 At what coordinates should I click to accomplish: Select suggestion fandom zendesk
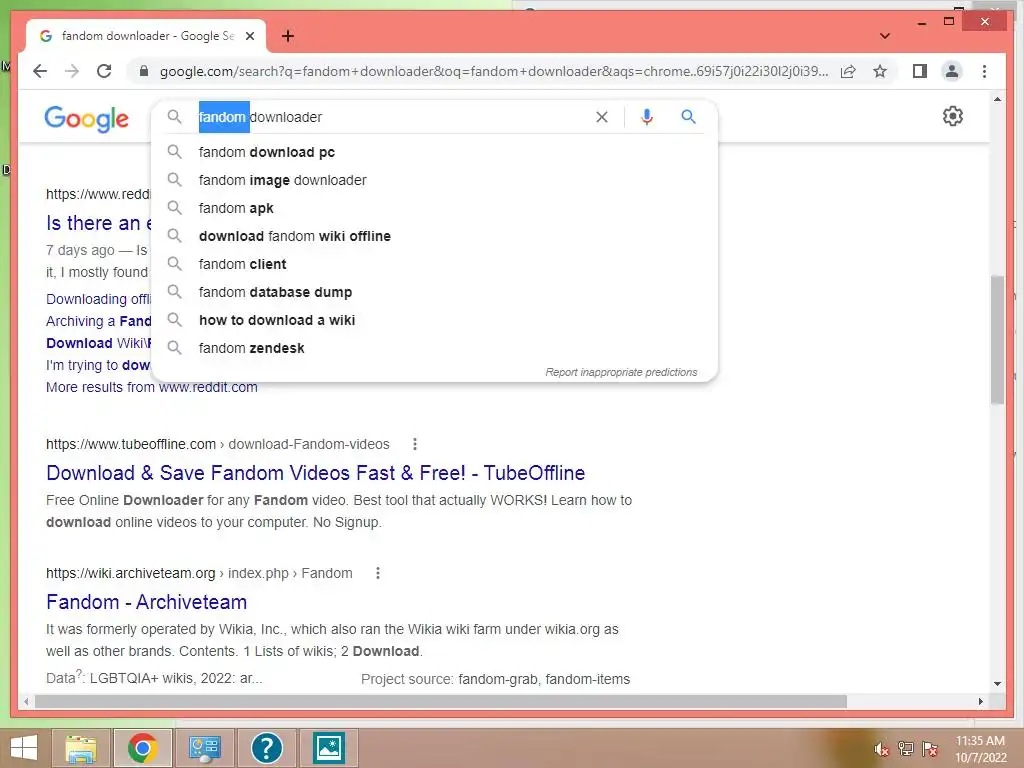coord(434,349)
